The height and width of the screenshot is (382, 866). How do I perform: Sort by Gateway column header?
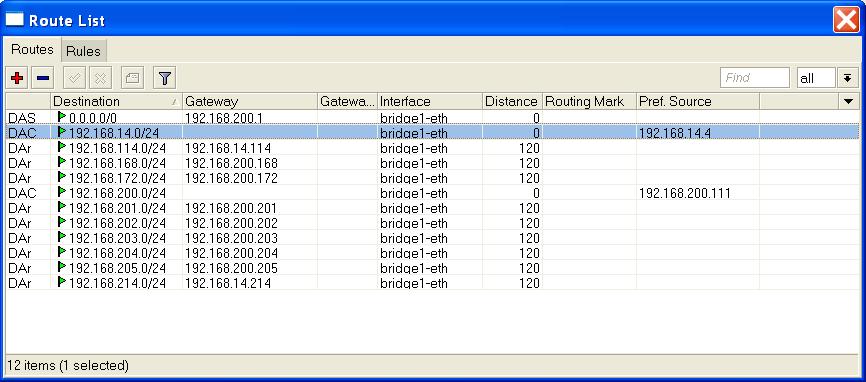(250, 102)
